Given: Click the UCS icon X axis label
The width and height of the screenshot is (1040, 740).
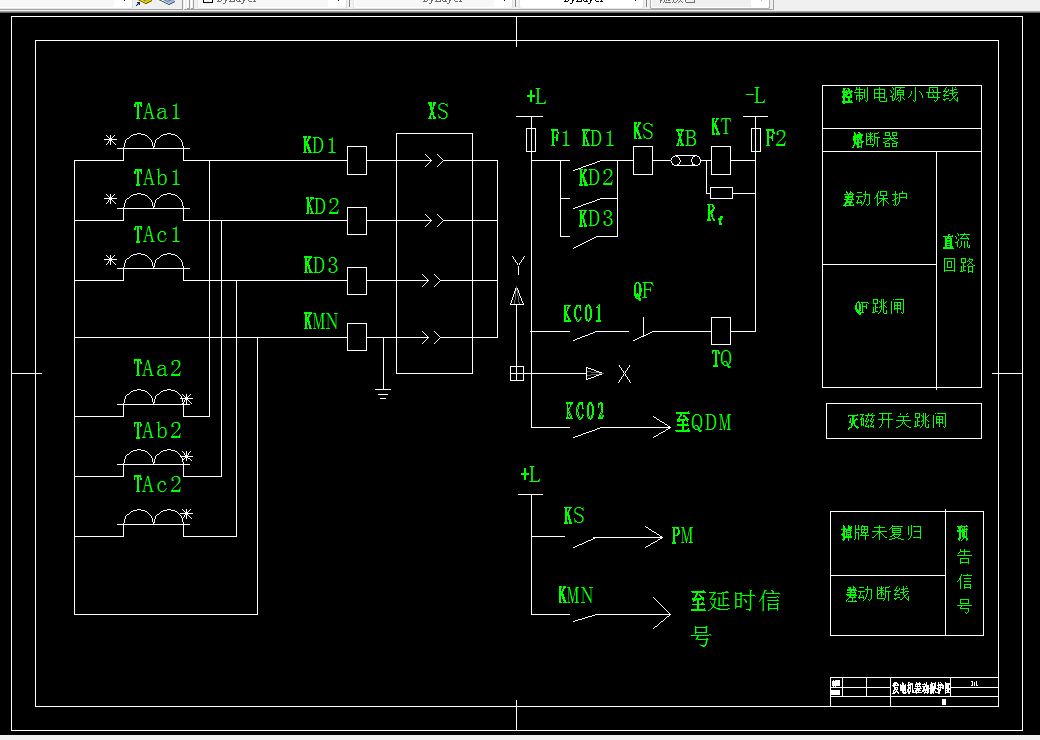Looking at the screenshot, I should (624, 374).
